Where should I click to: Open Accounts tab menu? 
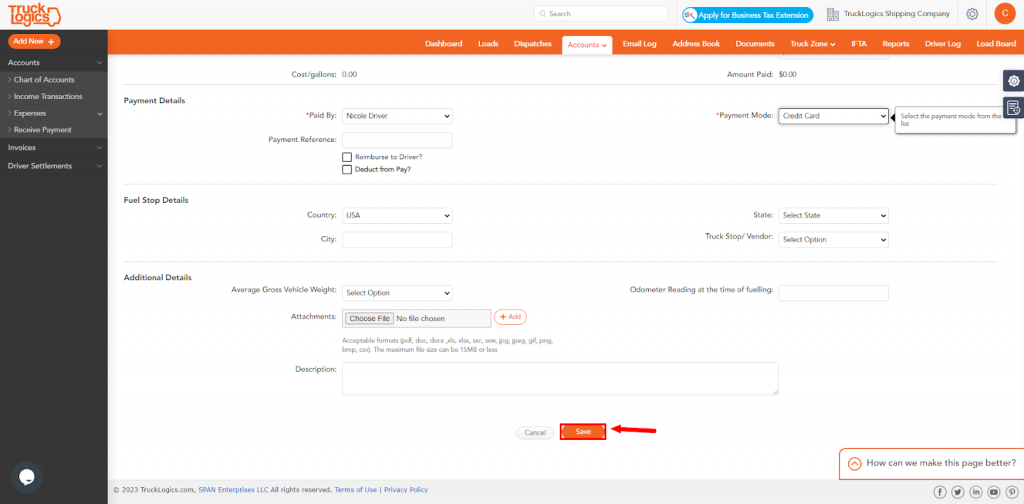(587, 44)
